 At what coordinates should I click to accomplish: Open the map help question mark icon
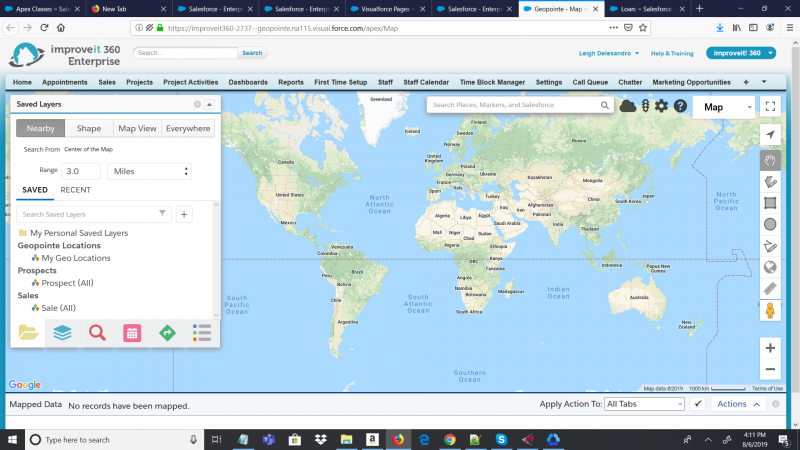pos(680,106)
